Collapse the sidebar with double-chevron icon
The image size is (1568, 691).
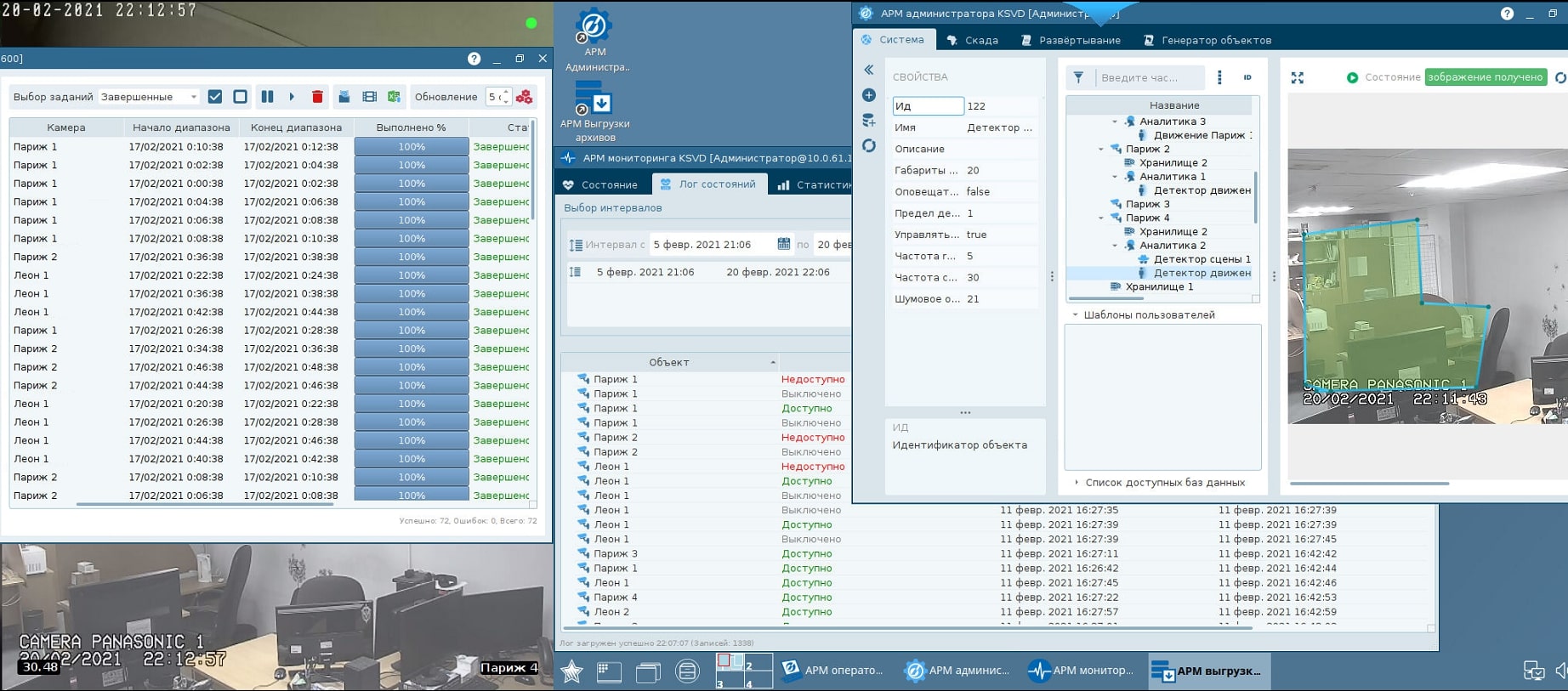pyautogui.click(x=868, y=70)
